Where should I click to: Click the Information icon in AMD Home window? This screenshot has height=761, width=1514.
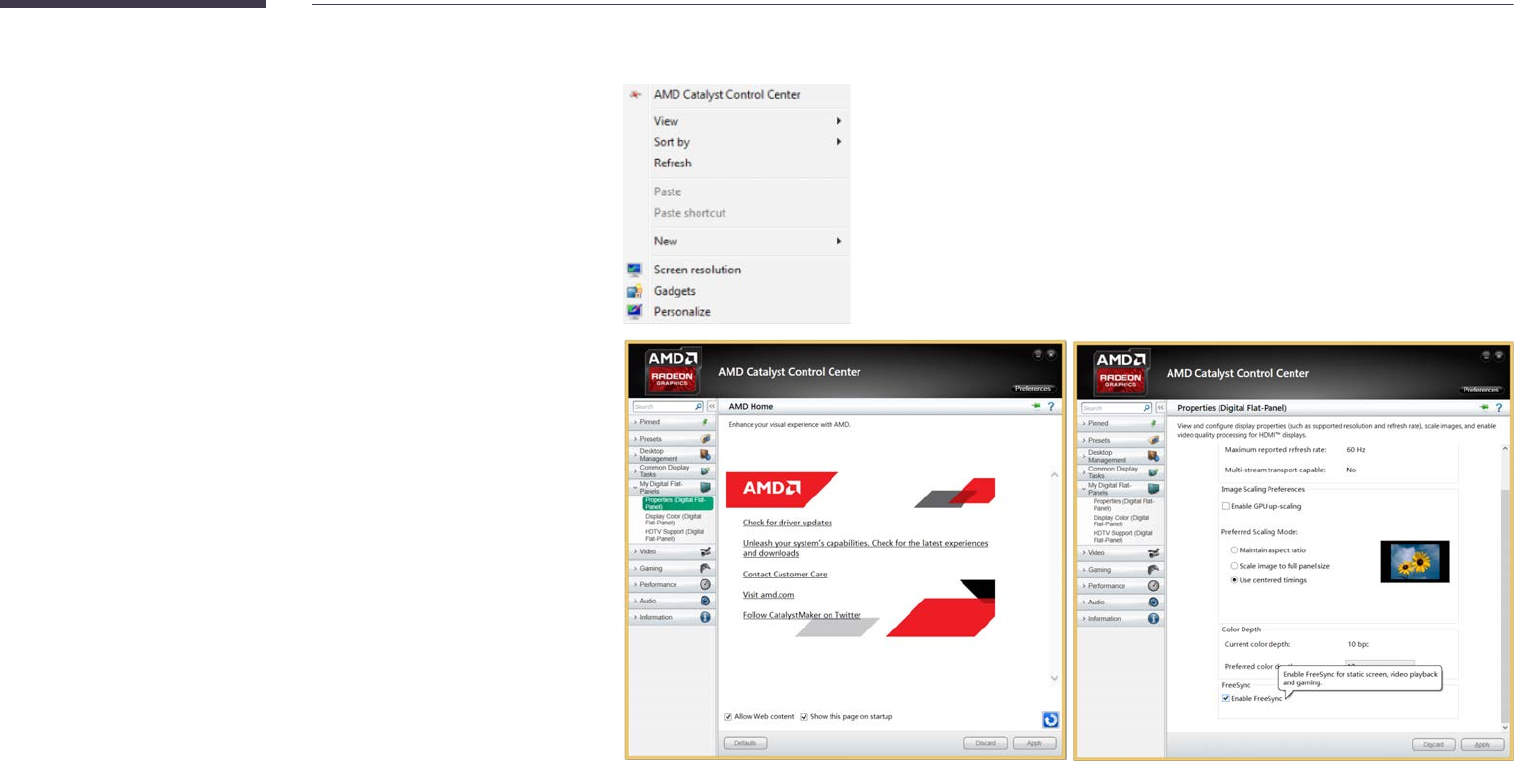[705, 617]
